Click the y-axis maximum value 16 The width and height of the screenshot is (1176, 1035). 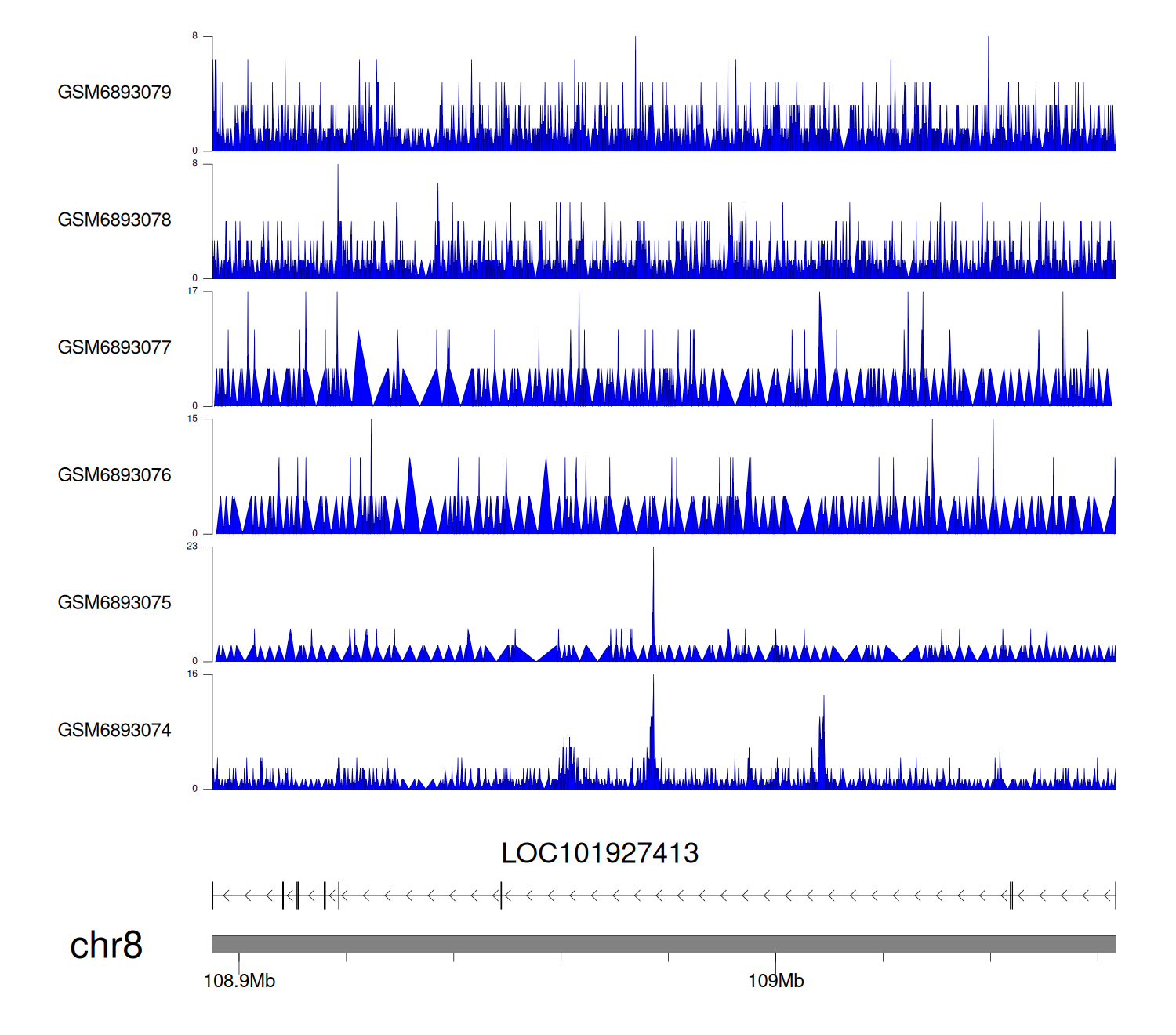coord(192,674)
